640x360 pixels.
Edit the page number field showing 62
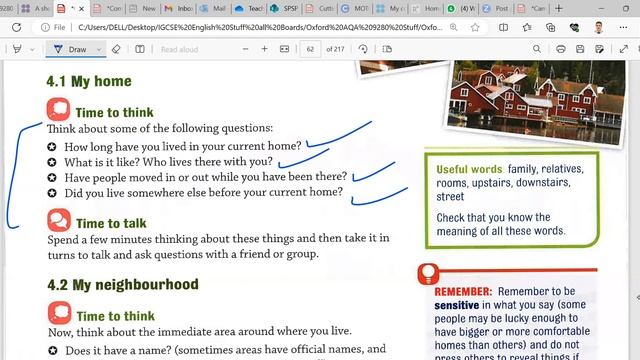[x=310, y=49]
